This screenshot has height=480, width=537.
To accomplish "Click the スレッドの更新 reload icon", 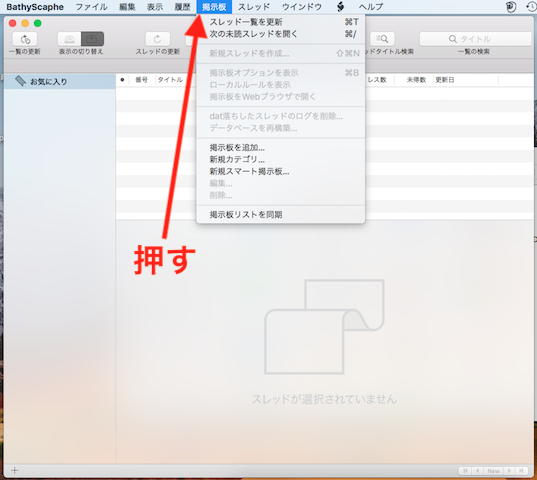I will pos(158,39).
